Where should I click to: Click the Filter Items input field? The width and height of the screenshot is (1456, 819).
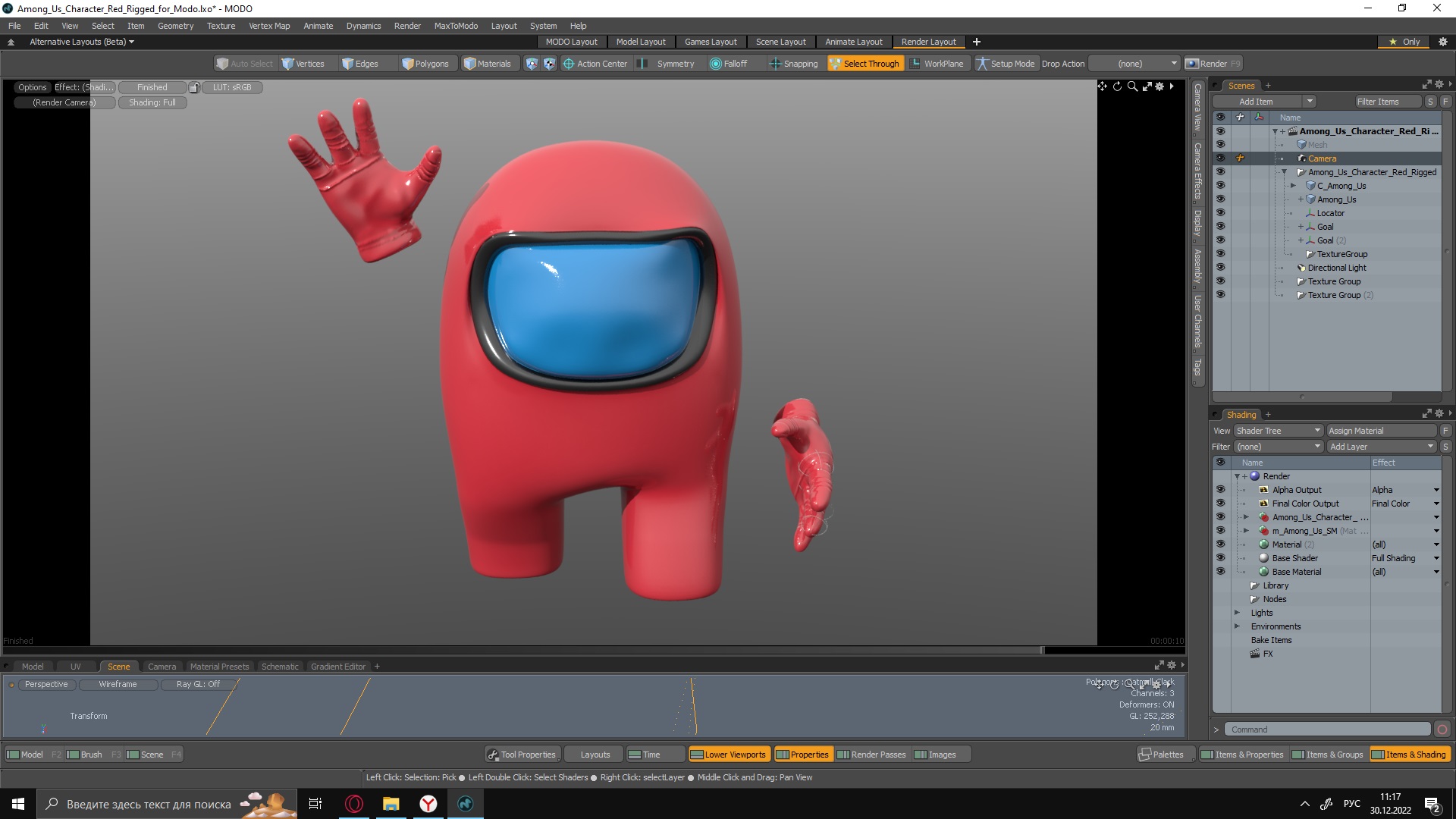click(1388, 102)
